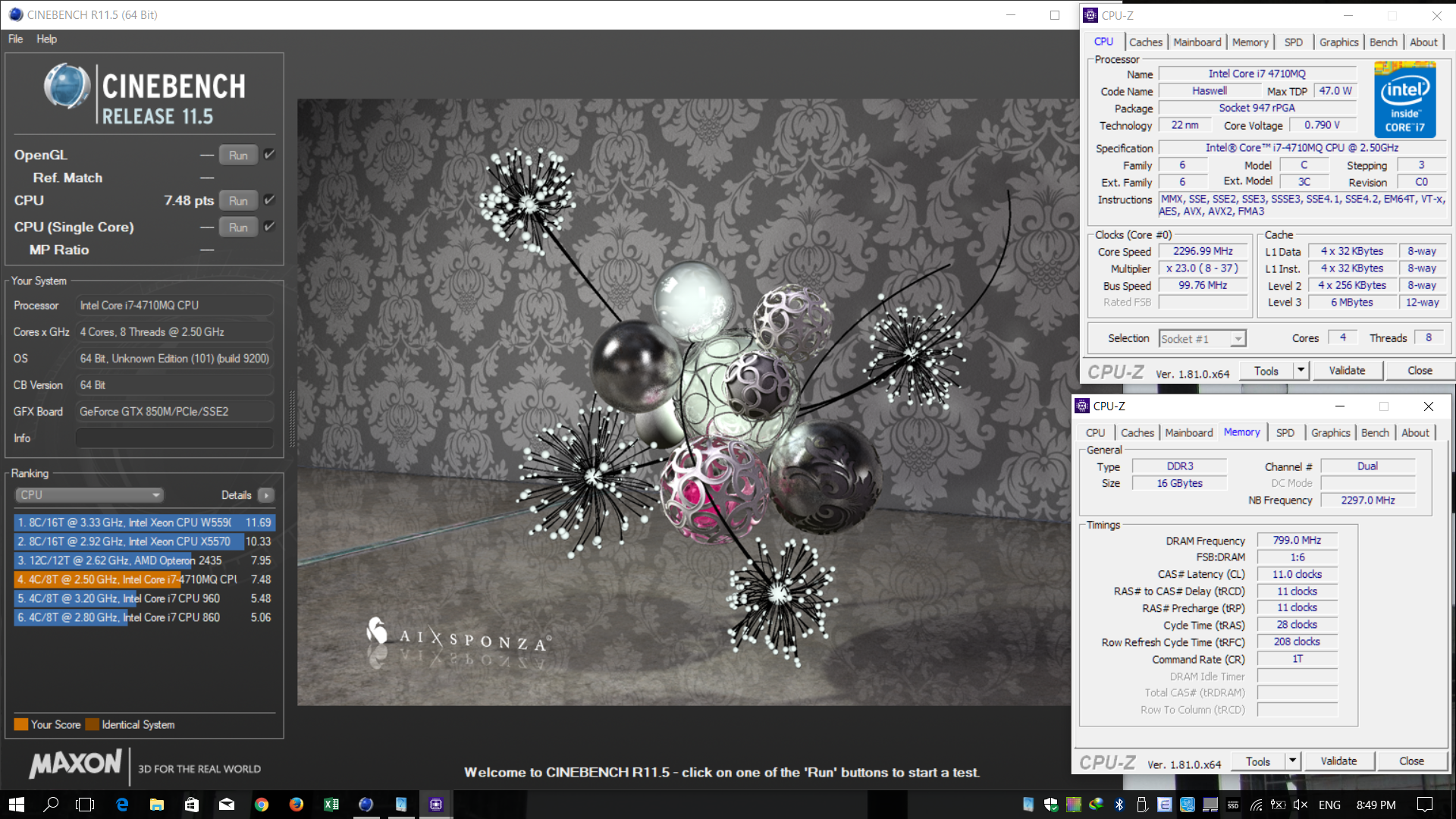Open File Explorer from the taskbar
This screenshot has width=1456, height=819.
(156, 805)
